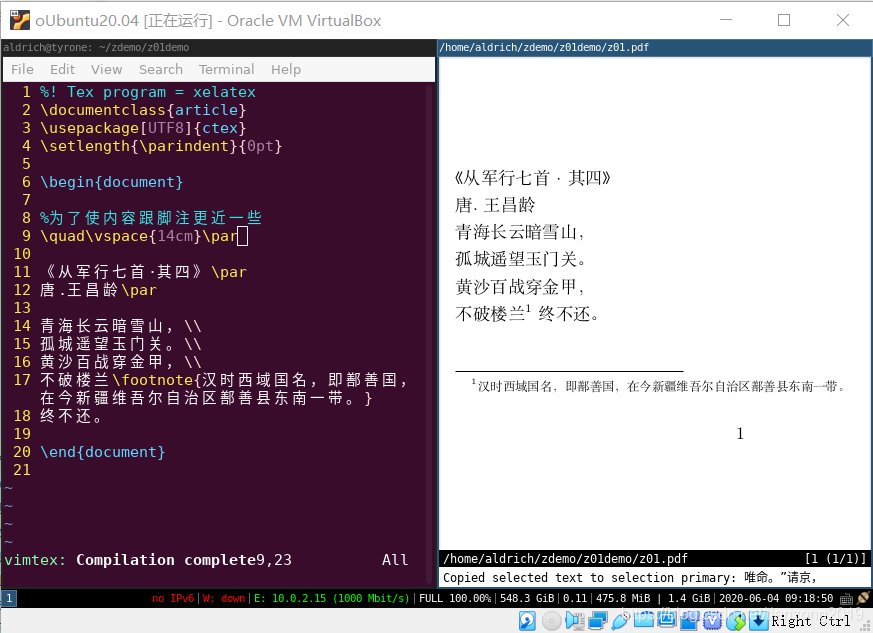Click the VirtualBox app icon in title bar
The height and width of the screenshot is (633, 873).
pyautogui.click(x=20, y=20)
